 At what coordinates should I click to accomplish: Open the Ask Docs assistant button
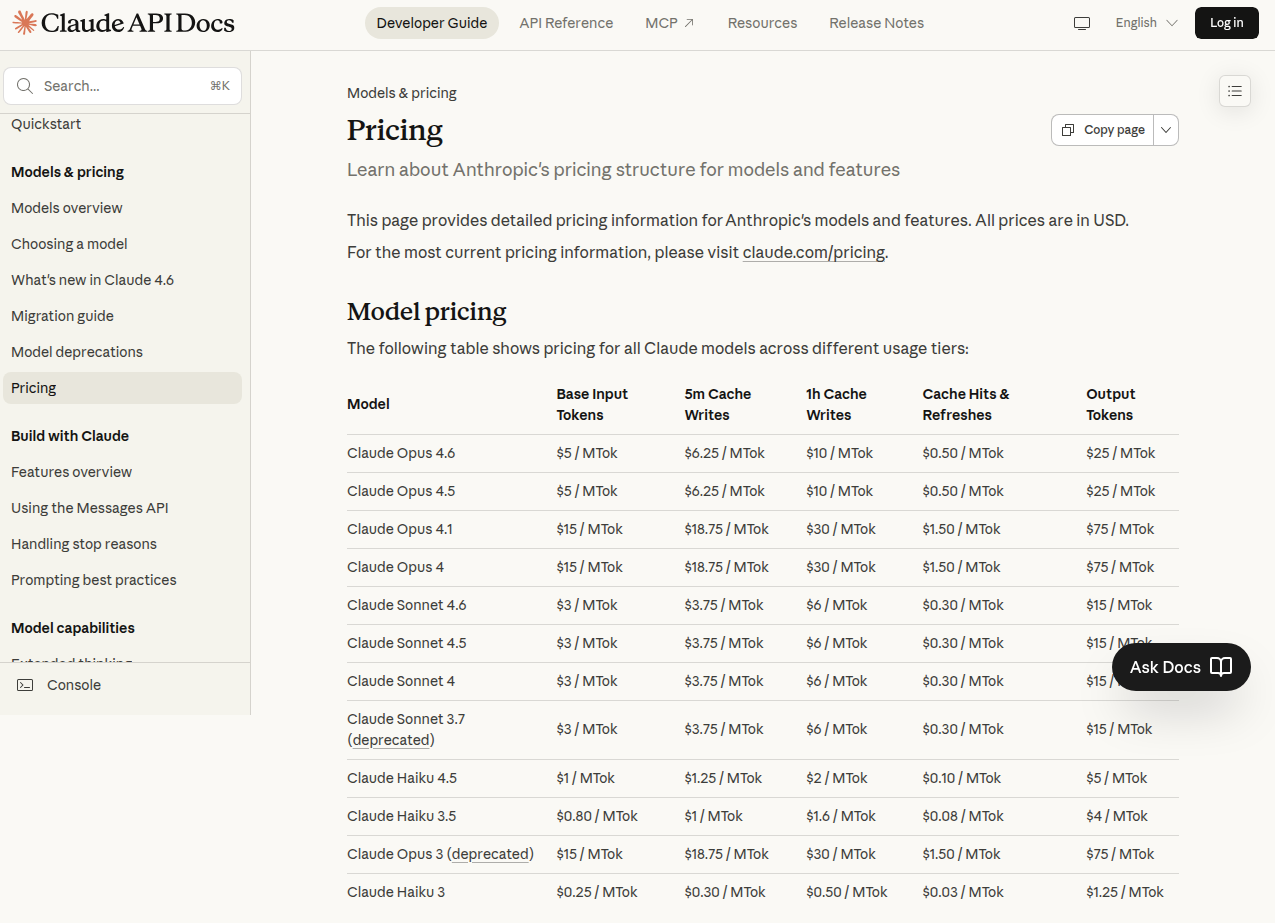coord(1181,667)
